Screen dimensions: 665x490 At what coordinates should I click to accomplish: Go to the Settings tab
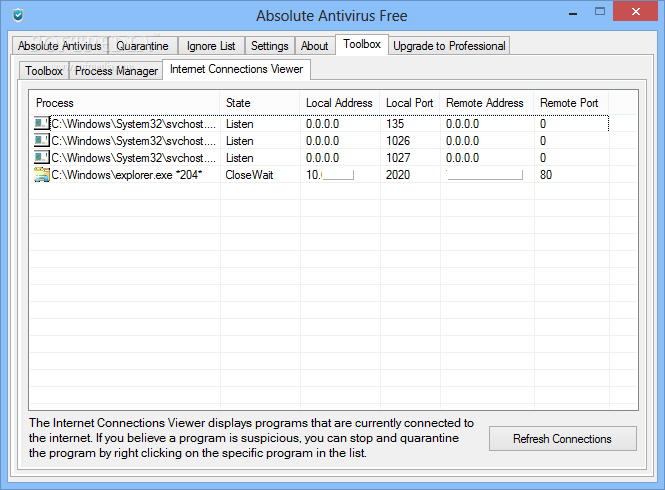(269, 46)
